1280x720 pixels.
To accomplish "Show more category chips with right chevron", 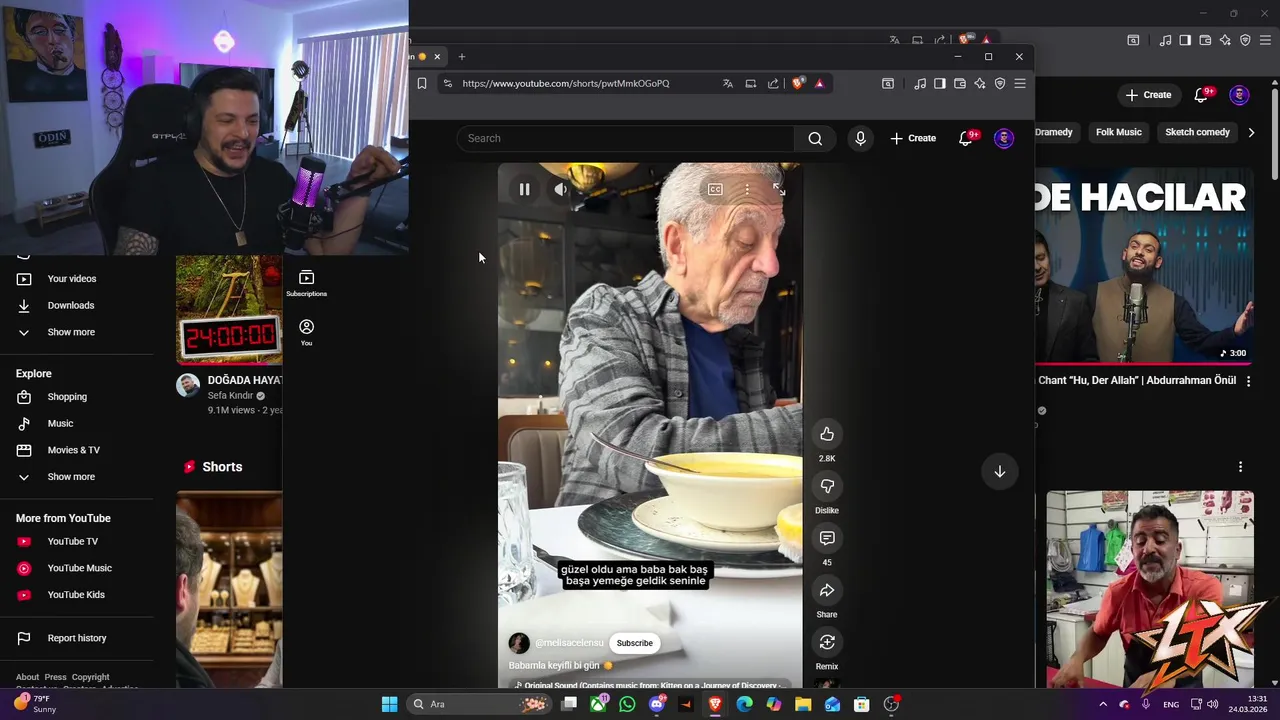I will [x=1251, y=132].
